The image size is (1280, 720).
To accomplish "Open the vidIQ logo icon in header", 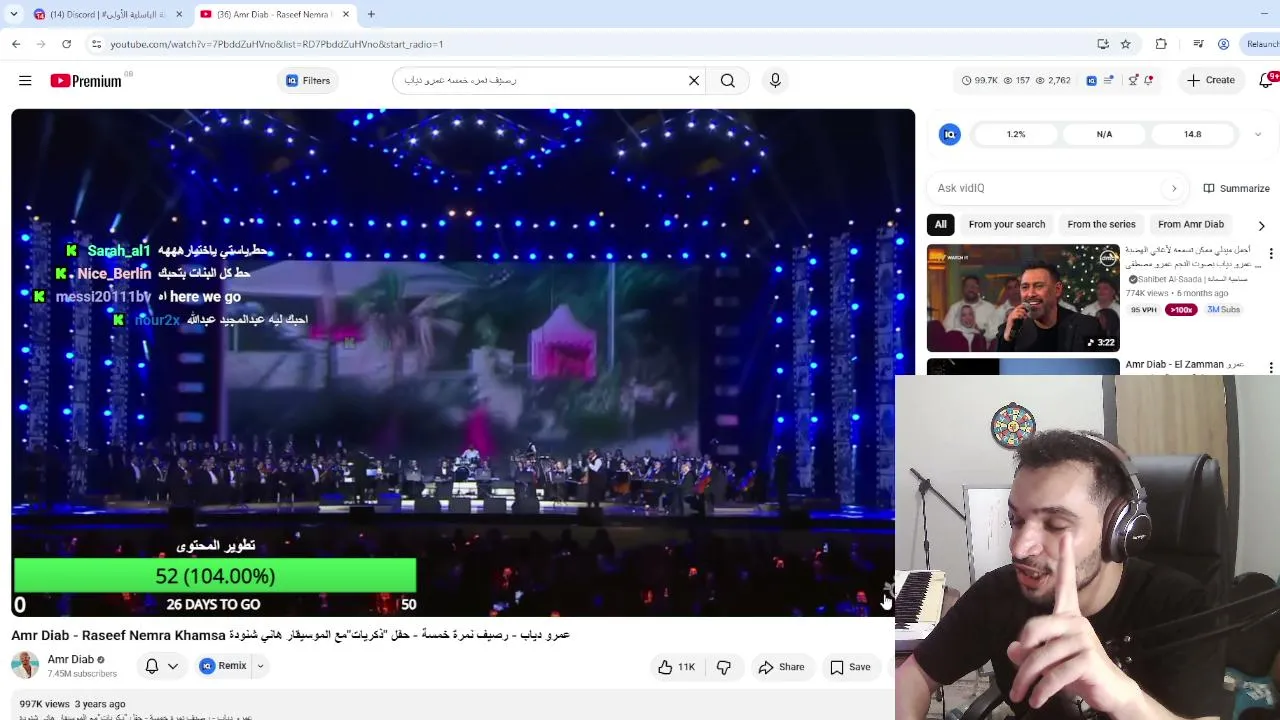I will coord(1091,81).
